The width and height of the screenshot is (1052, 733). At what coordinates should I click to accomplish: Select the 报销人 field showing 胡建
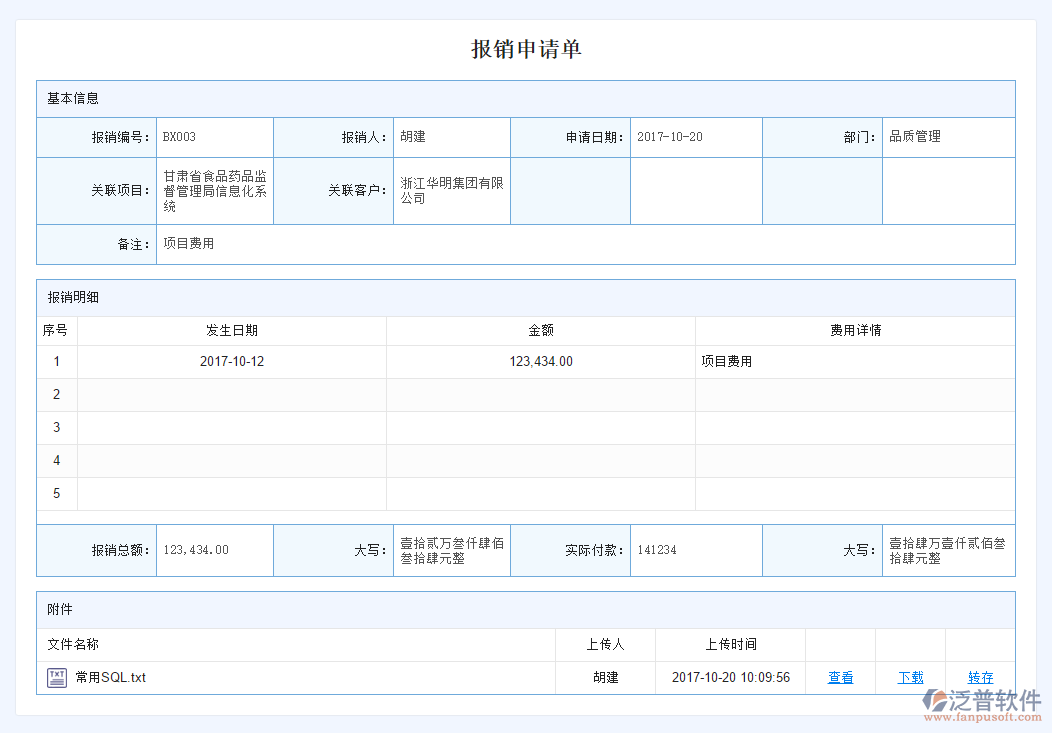point(413,137)
